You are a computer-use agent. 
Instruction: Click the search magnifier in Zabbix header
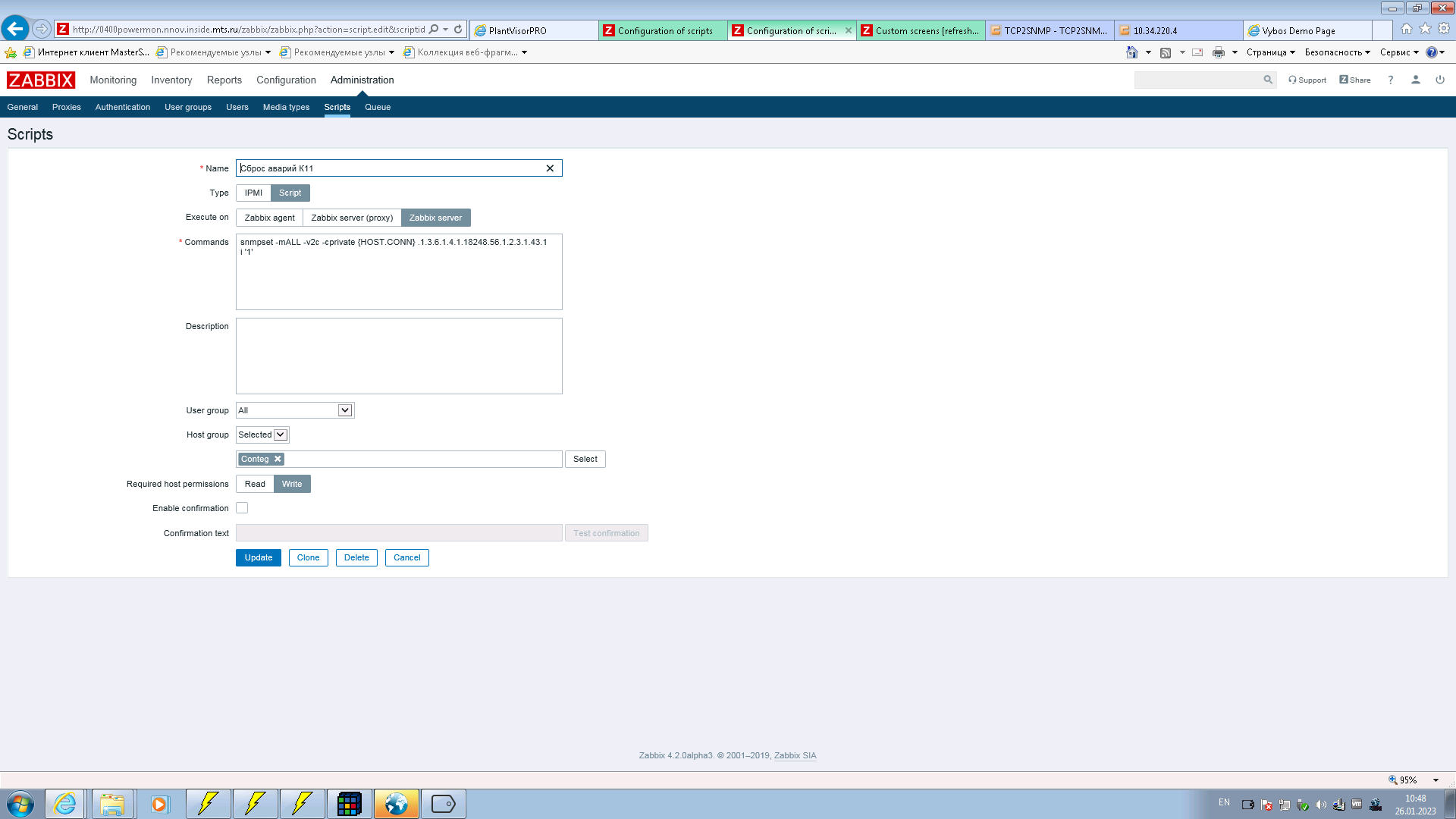click(1267, 80)
